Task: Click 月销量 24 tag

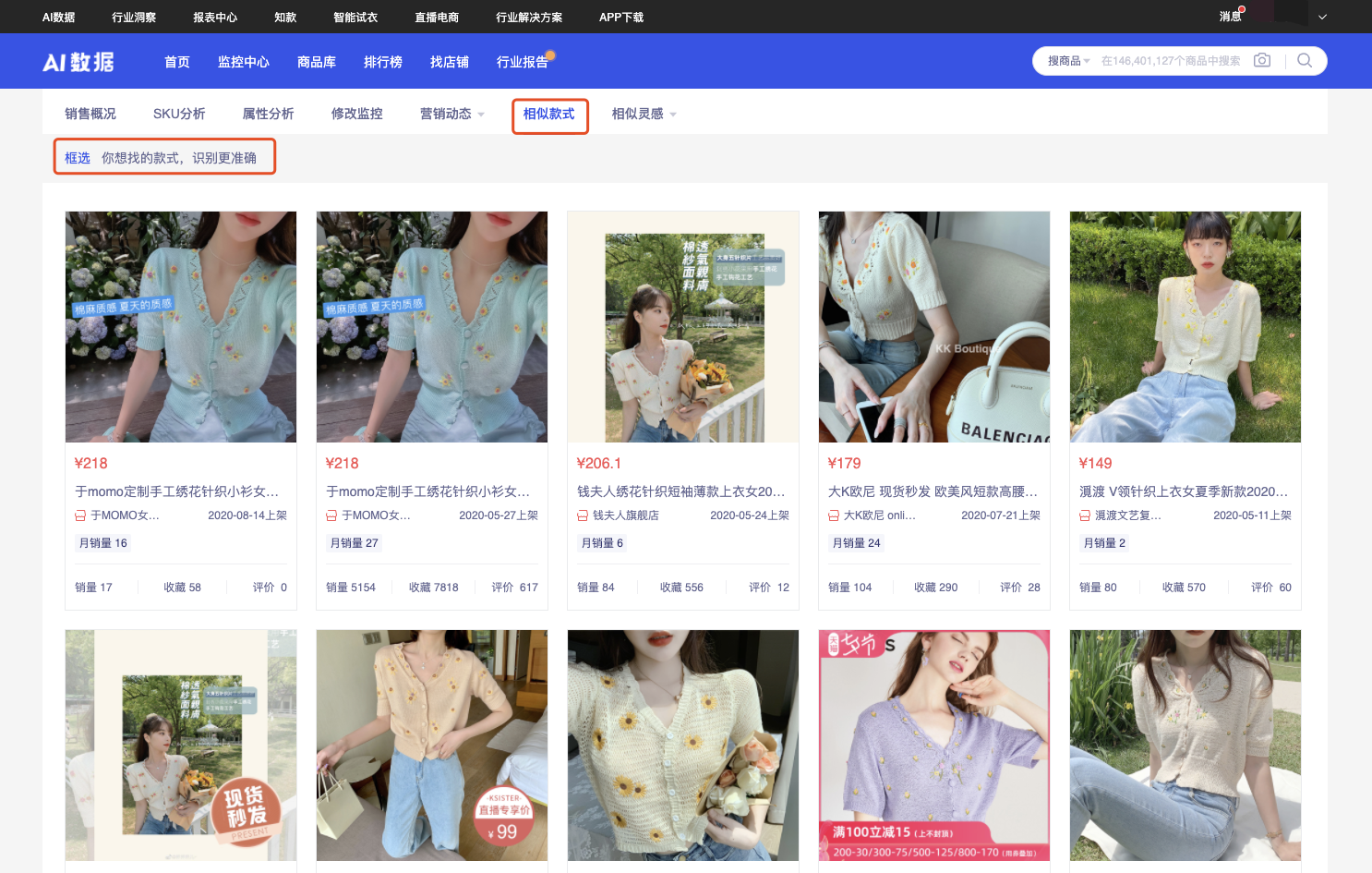Action: click(857, 543)
